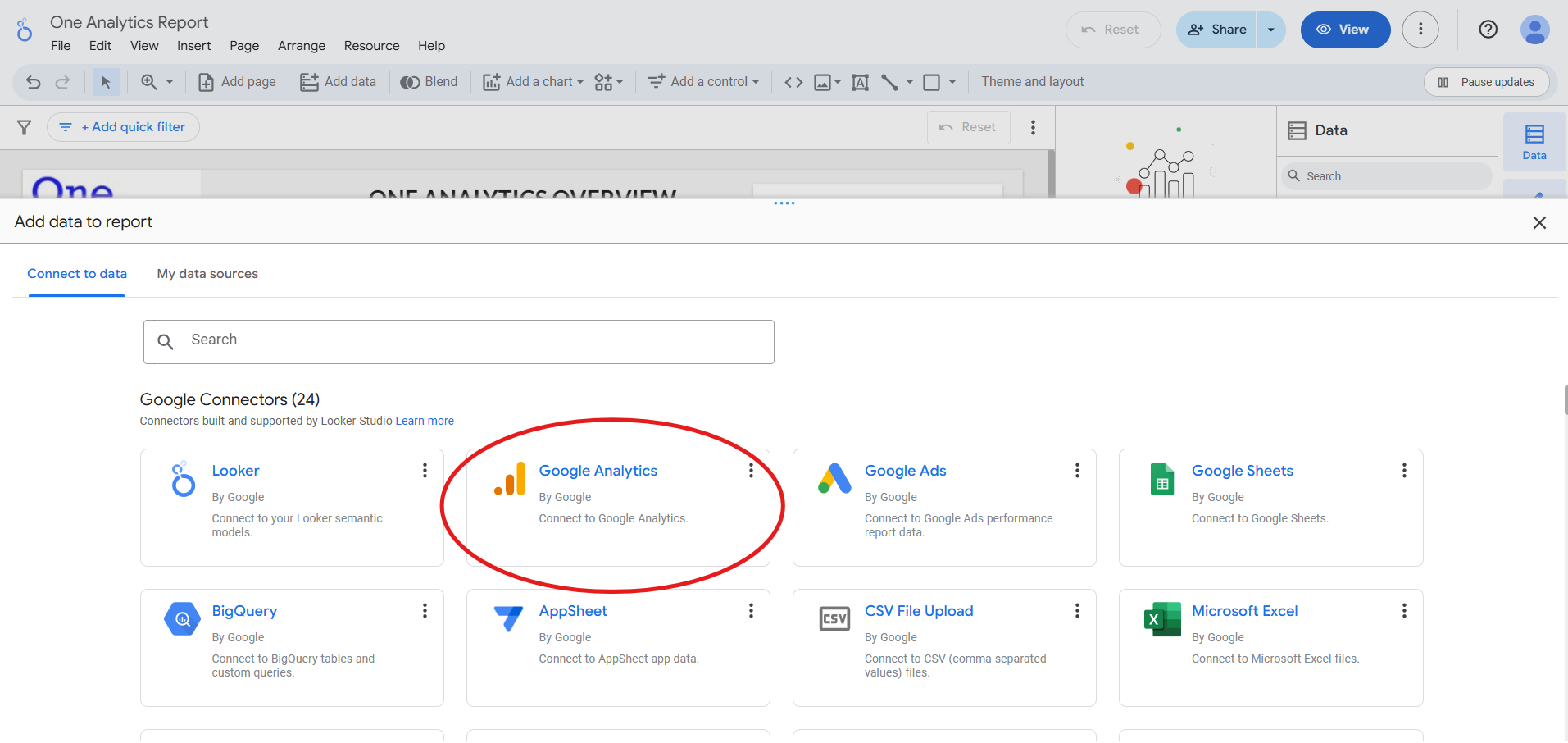This screenshot has width=1568, height=743.
Task: Open the Learn more link
Action: 425,421
